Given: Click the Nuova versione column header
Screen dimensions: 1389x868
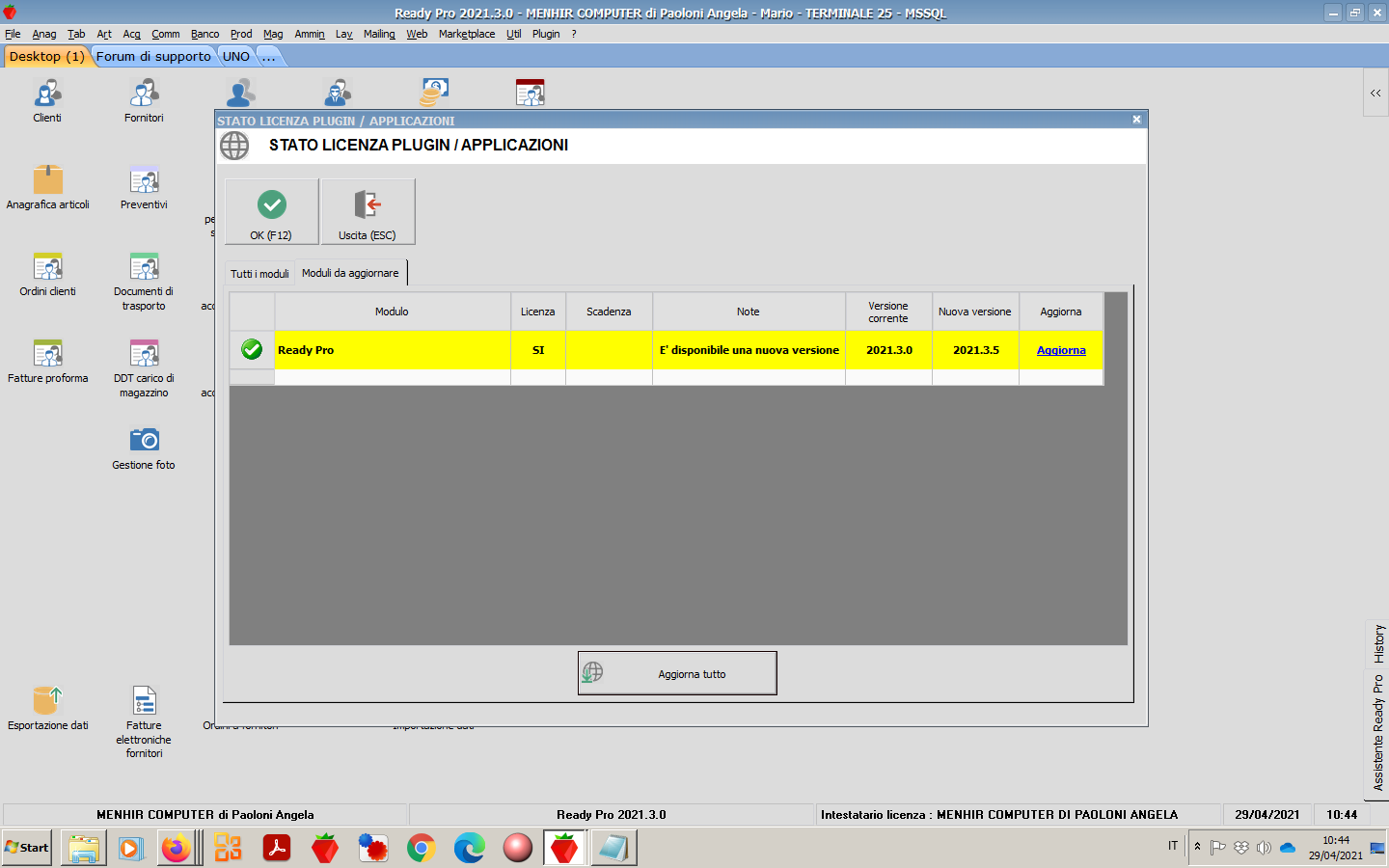Looking at the screenshot, I should click(x=975, y=312).
